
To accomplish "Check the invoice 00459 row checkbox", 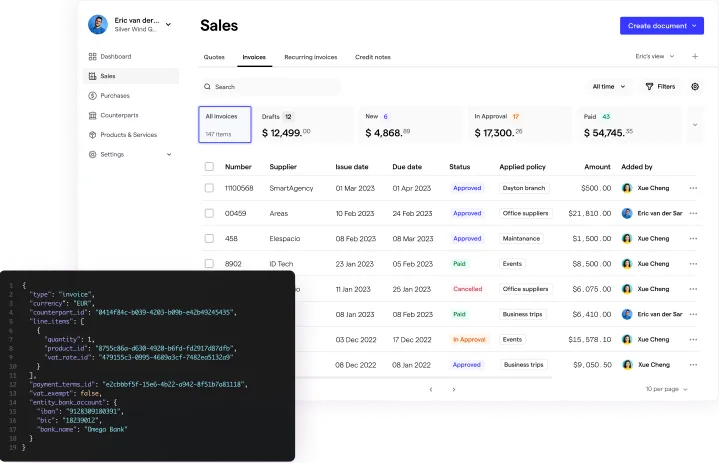I will pyautogui.click(x=209, y=213).
